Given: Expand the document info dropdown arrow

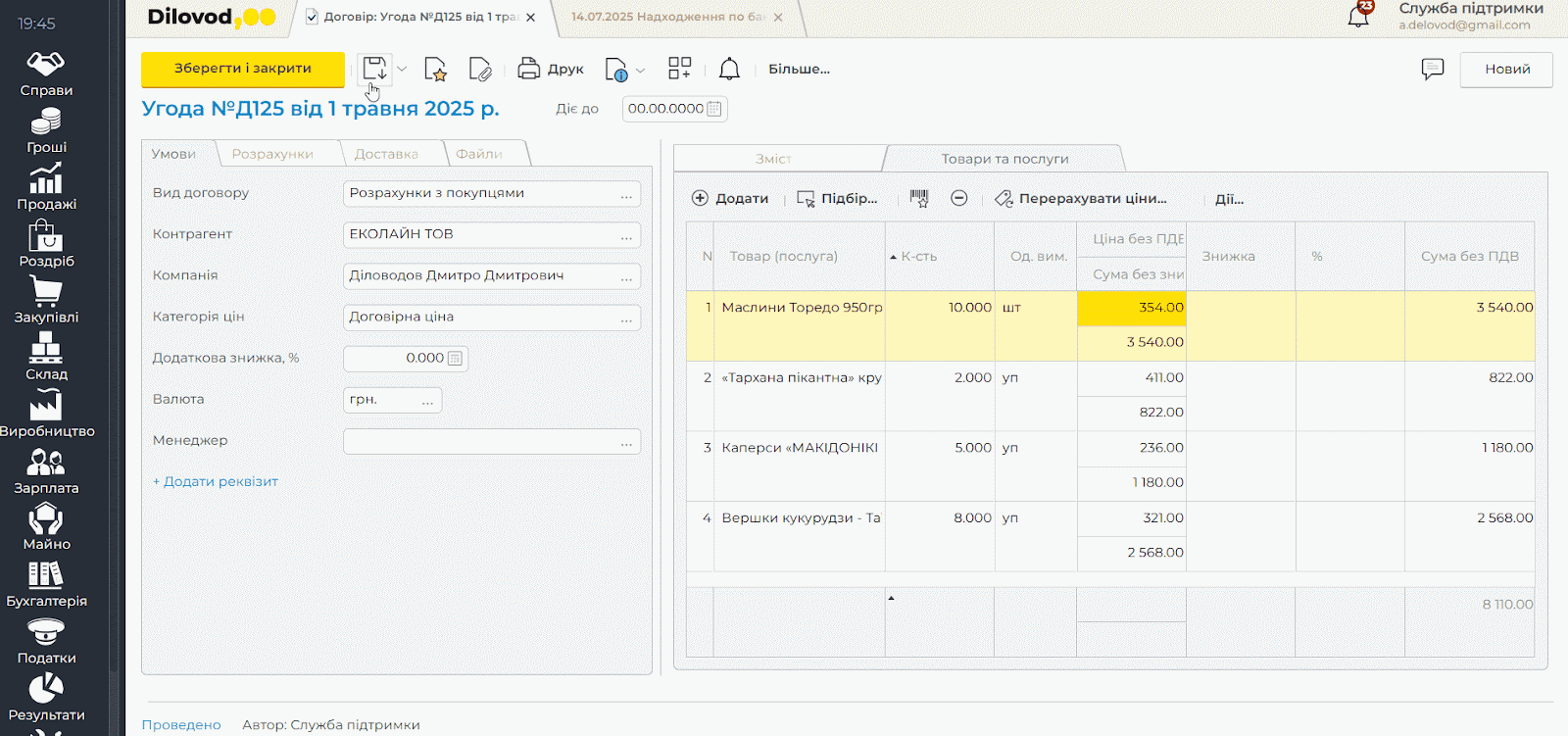Looking at the screenshot, I should (641, 71).
